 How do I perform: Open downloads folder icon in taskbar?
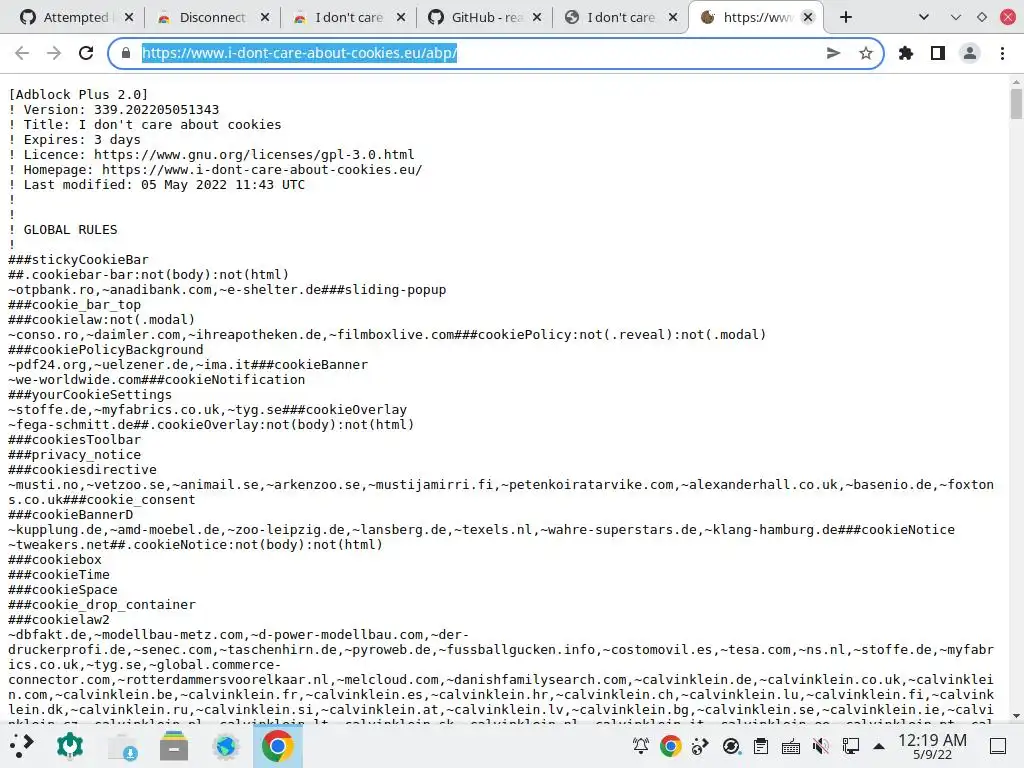123,746
